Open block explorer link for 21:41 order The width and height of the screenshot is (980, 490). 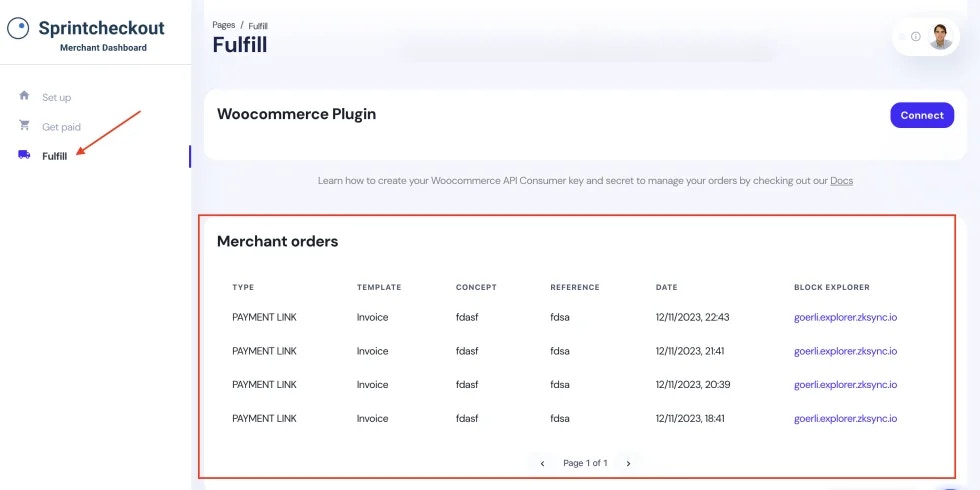846,351
